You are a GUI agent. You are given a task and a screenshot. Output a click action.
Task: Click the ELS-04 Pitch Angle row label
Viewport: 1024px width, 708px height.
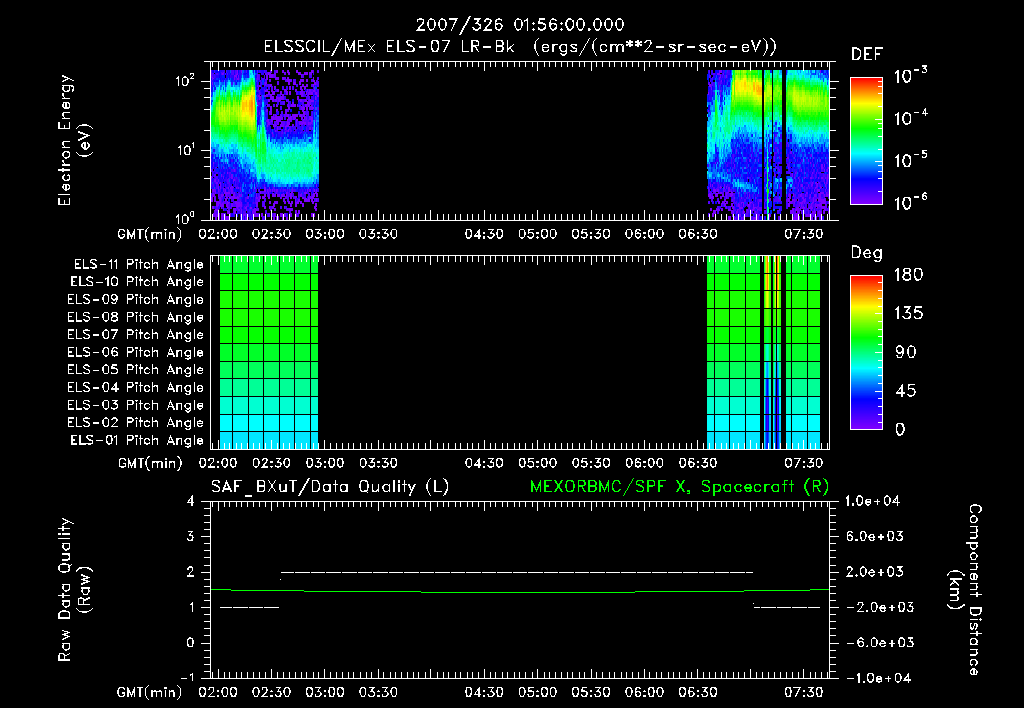point(136,387)
